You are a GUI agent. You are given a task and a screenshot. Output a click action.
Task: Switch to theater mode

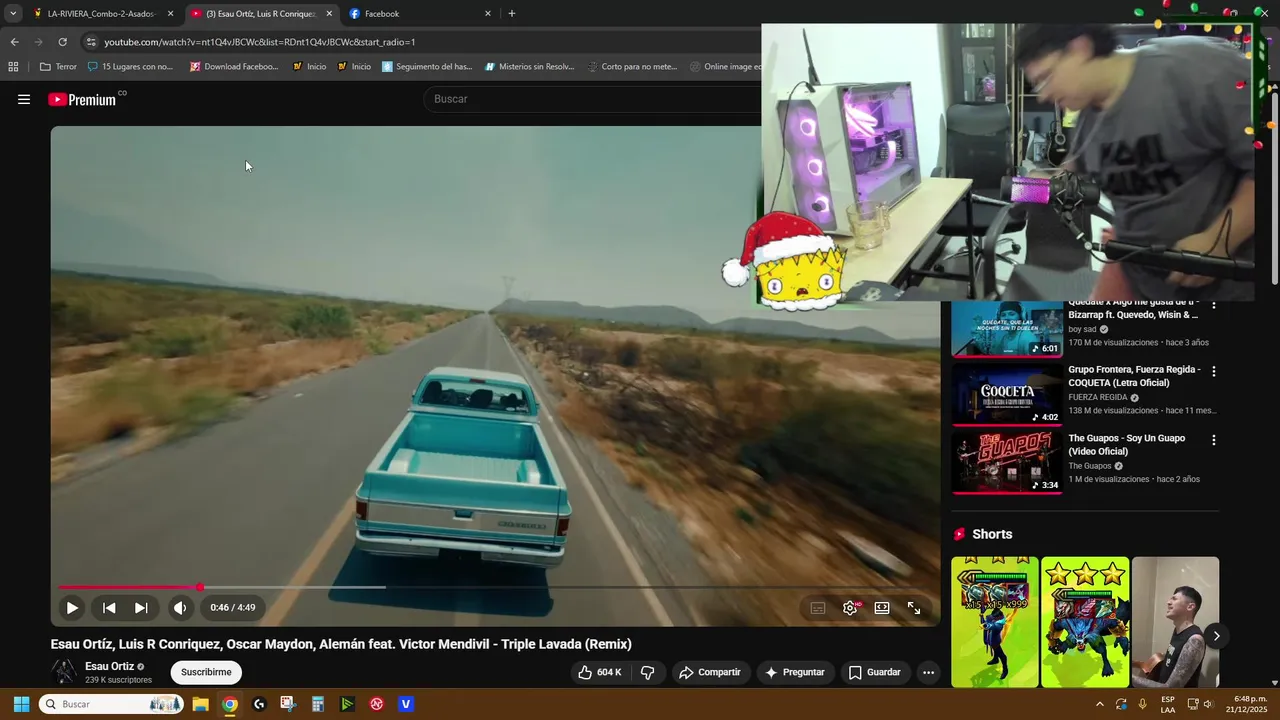pos(882,608)
